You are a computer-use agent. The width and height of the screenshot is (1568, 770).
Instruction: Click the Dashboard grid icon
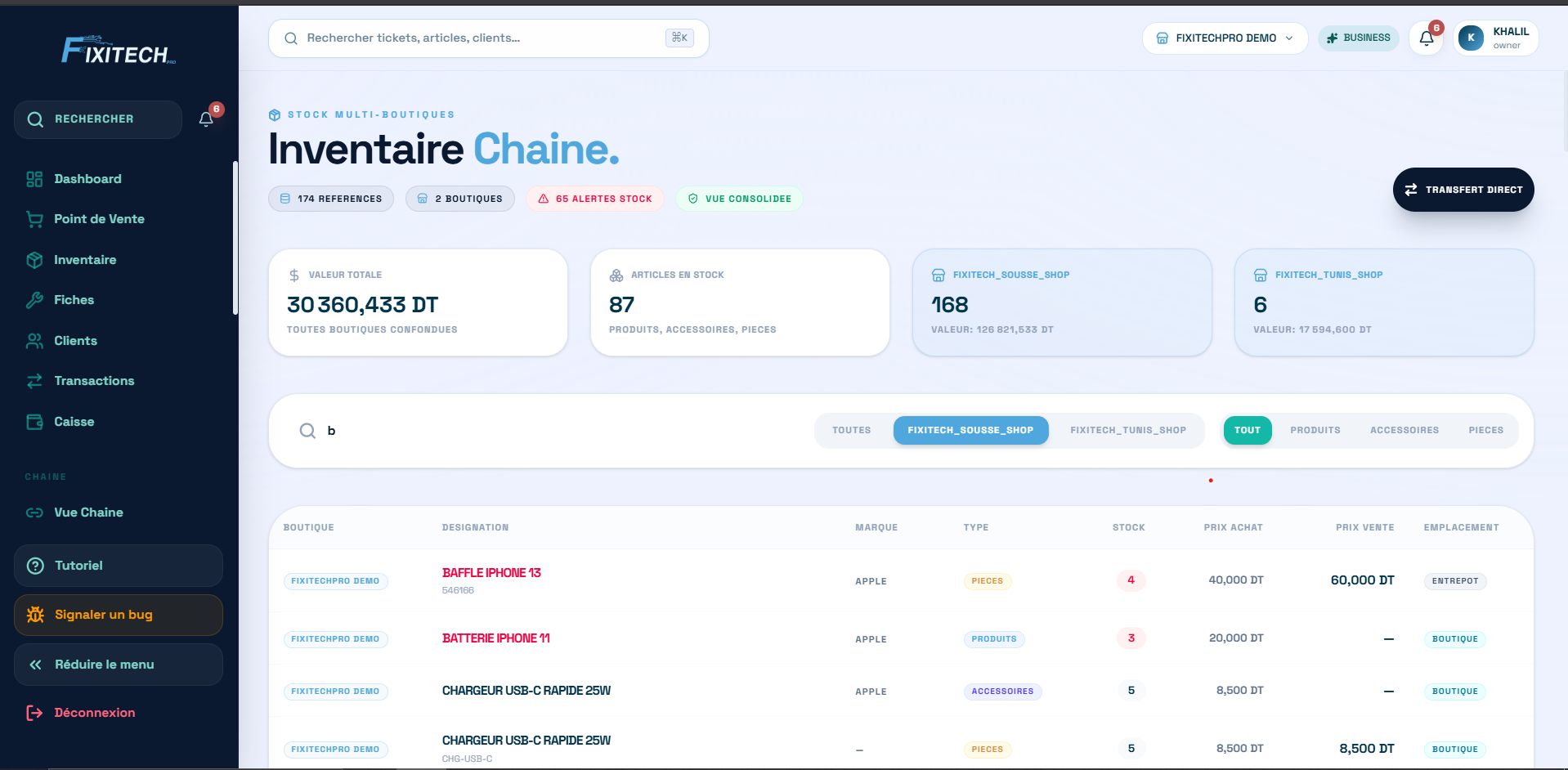(x=34, y=179)
